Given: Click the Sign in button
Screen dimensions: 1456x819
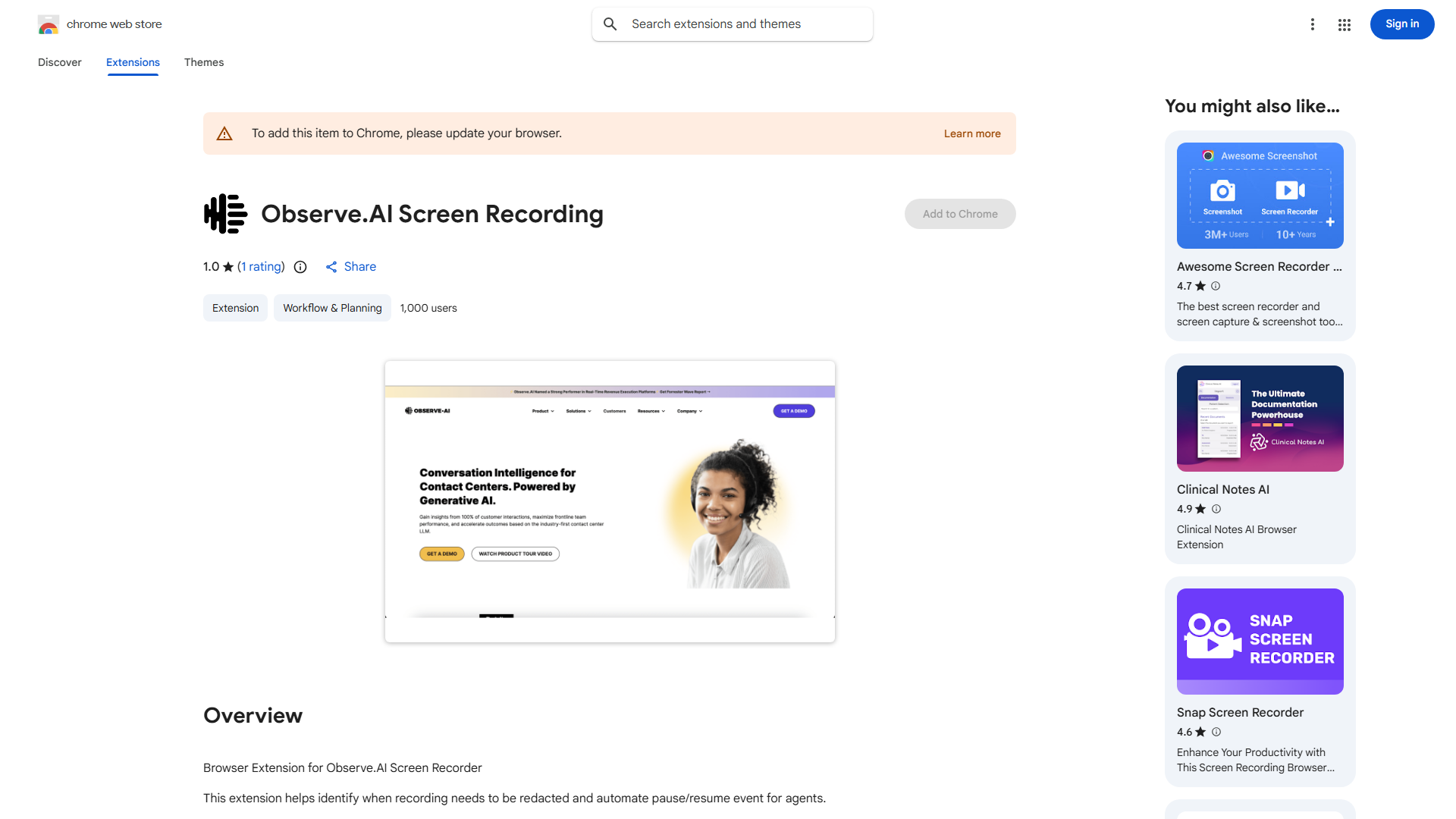Looking at the screenshot, I should [1401, 24].
